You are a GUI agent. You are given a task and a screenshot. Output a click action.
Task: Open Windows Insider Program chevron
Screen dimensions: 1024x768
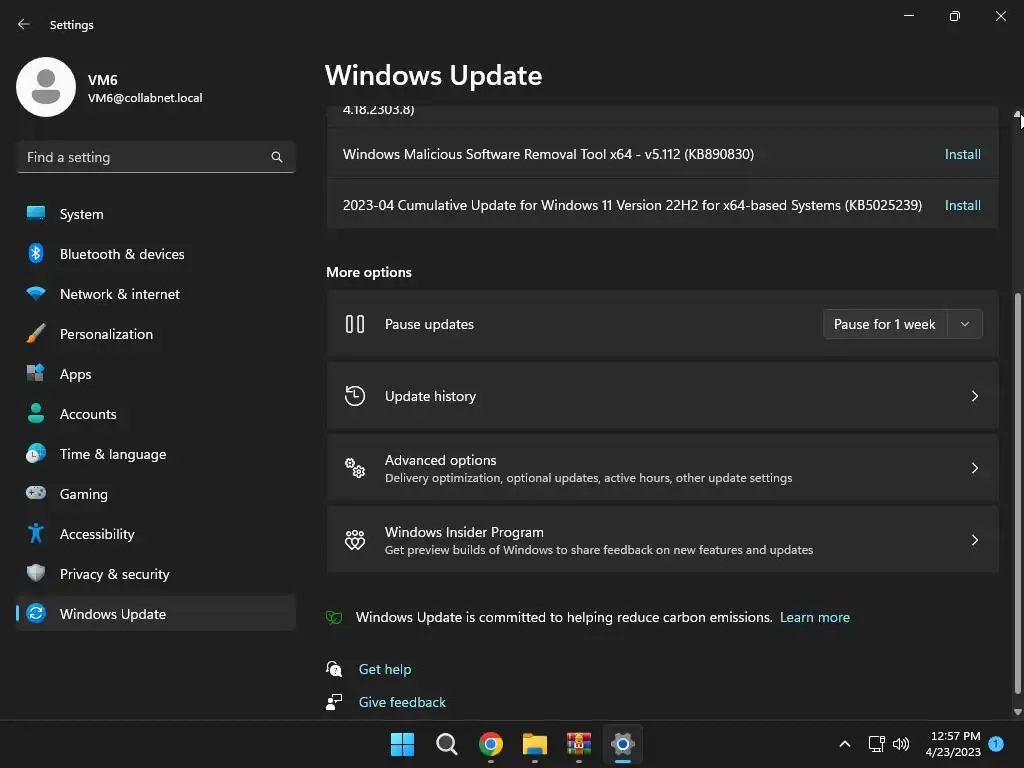tap(974, 539)
